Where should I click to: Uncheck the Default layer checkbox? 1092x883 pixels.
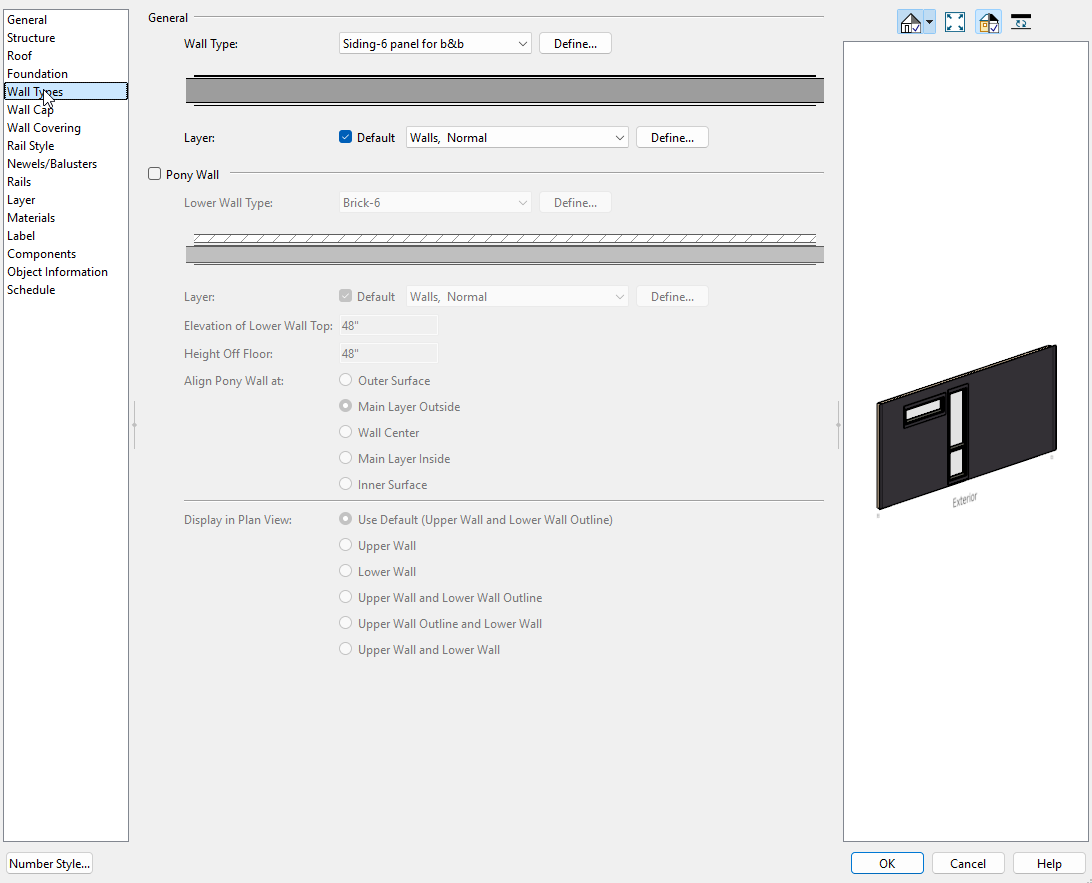click(x=346, y=138)
